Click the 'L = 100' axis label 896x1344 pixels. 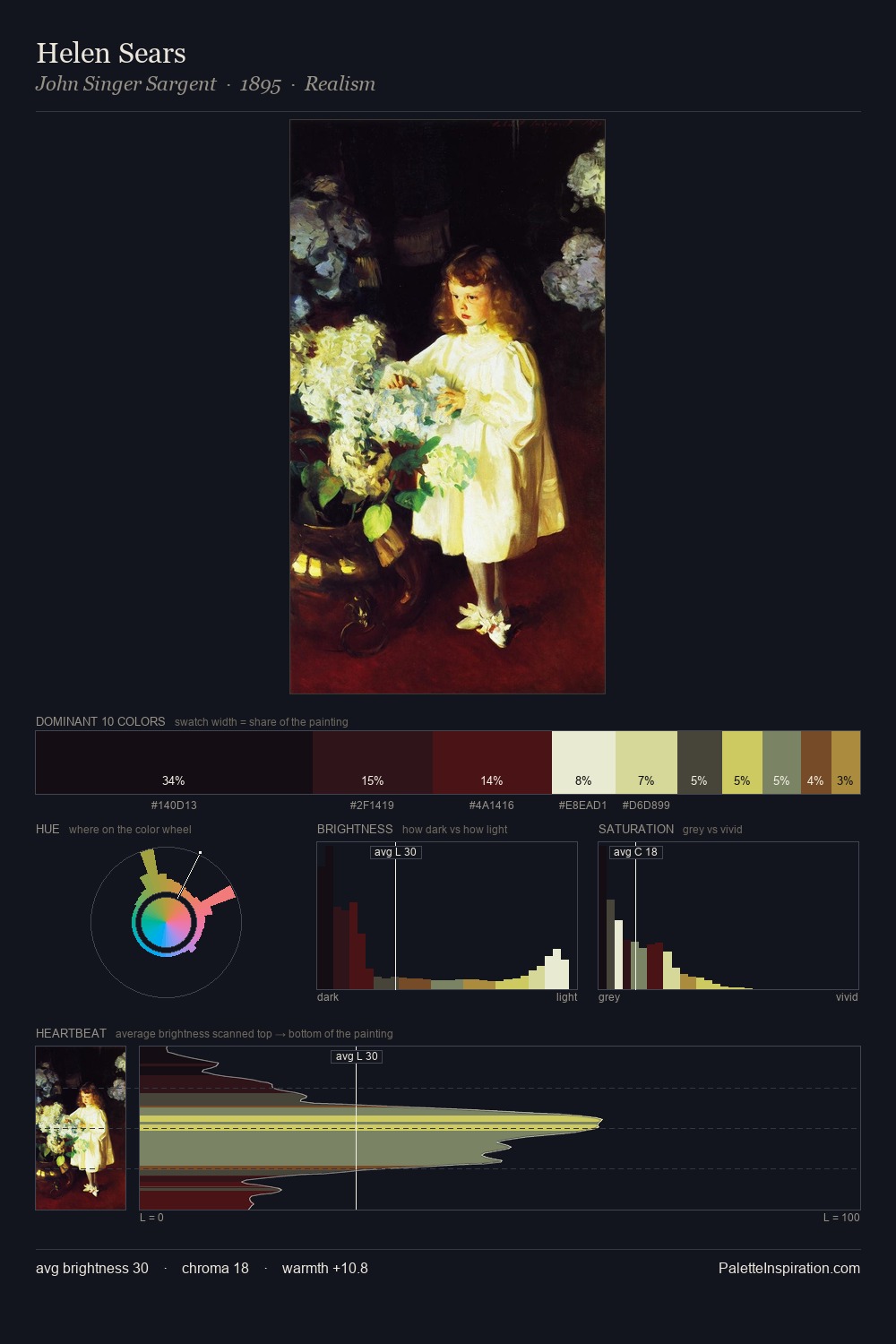coord(841,1218)
